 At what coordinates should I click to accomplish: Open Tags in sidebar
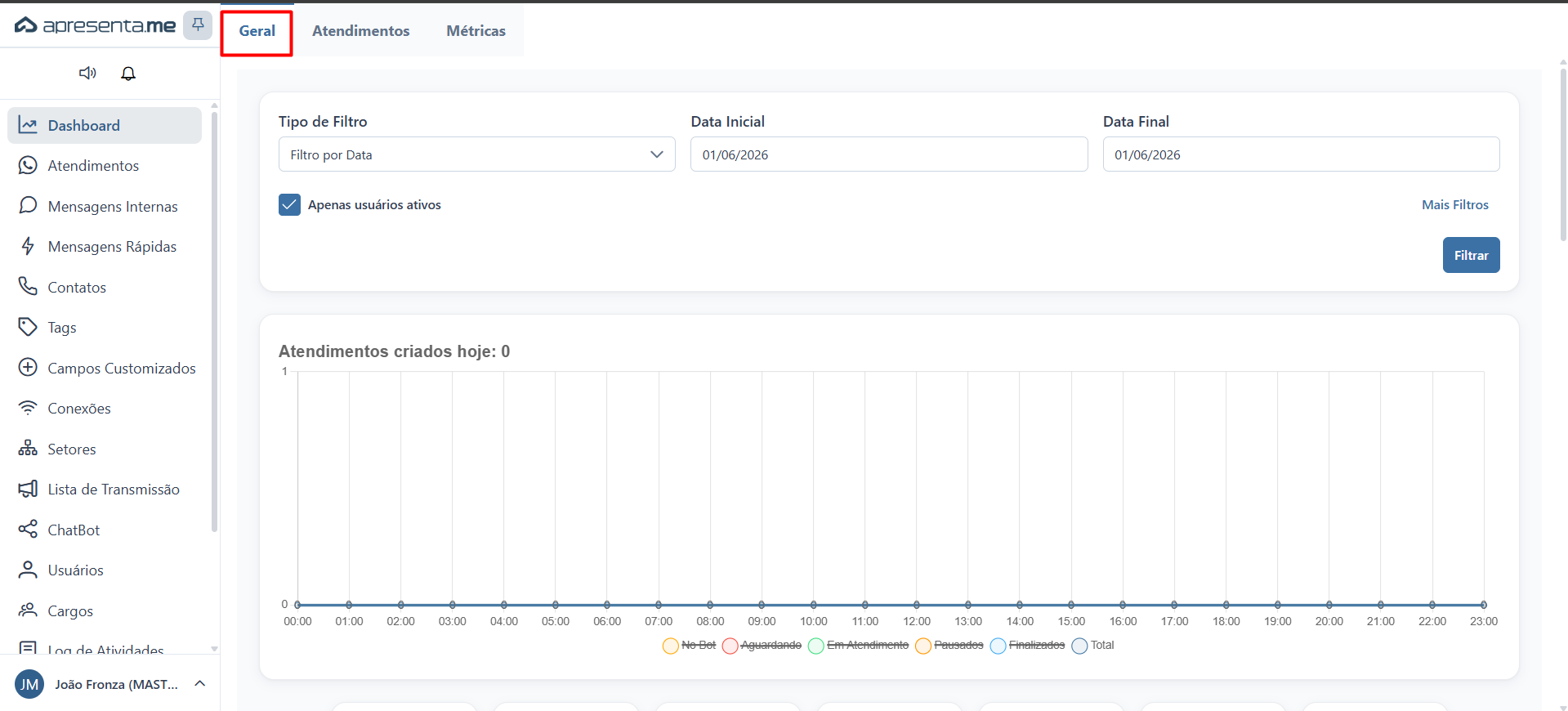pos(105,327)
